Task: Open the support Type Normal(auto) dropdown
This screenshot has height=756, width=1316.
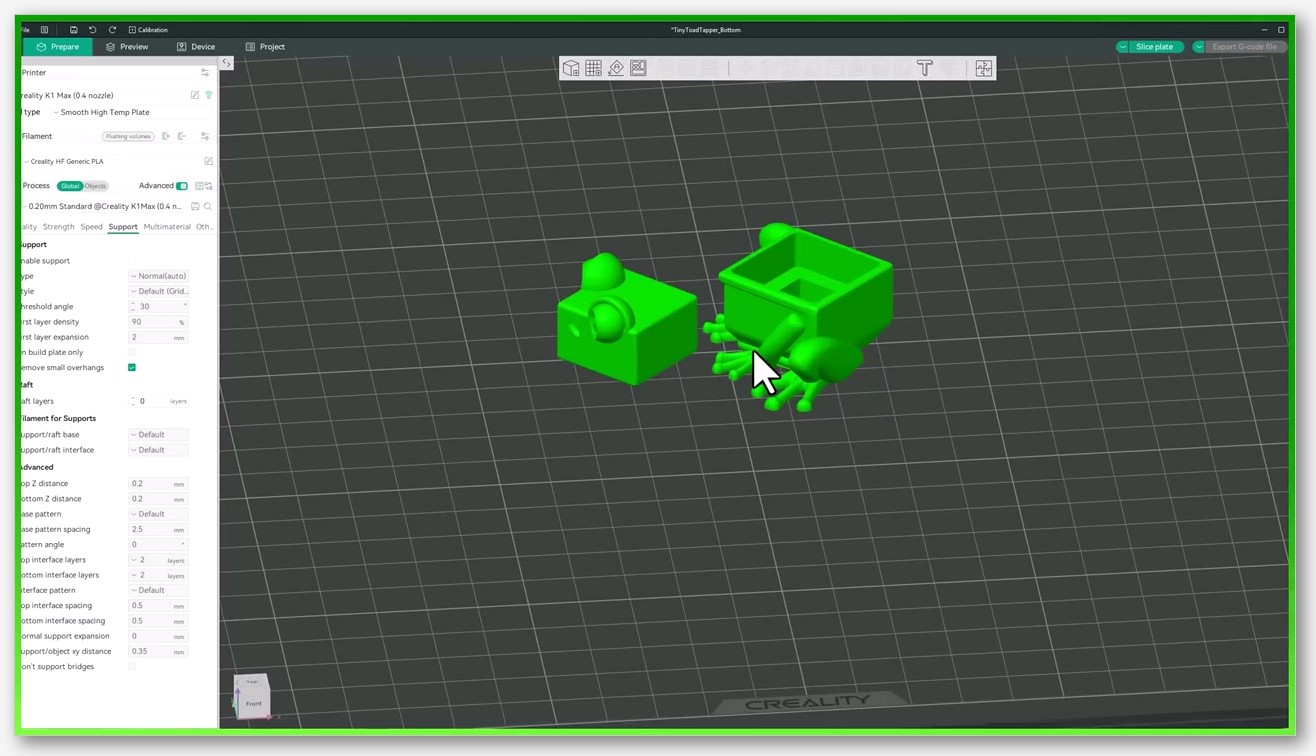Action: click(158, 276)
